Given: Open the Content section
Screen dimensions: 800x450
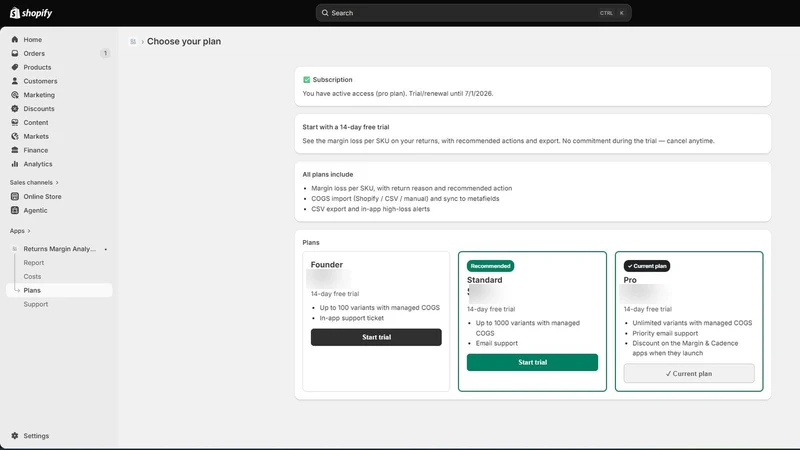Looking at the screenshot, I should [x=36, y=122].
